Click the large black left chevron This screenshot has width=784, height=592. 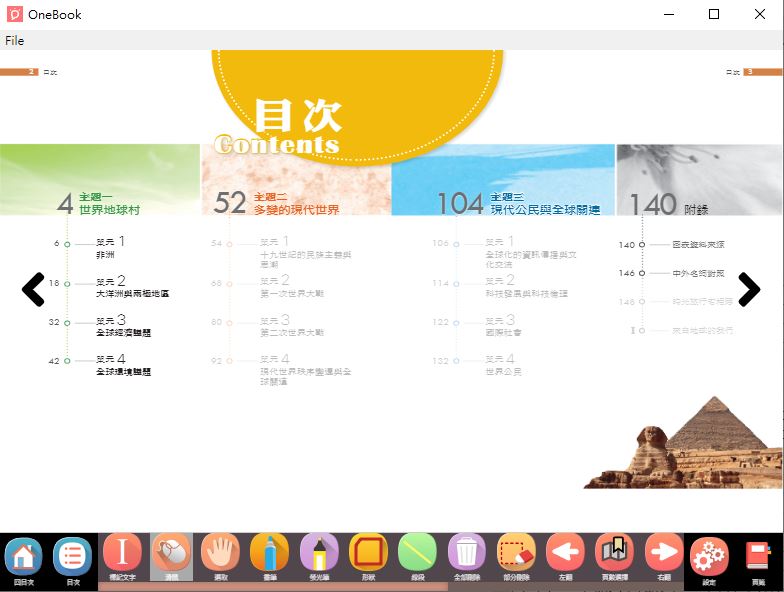pyautogui.click(x=33, y=289)
